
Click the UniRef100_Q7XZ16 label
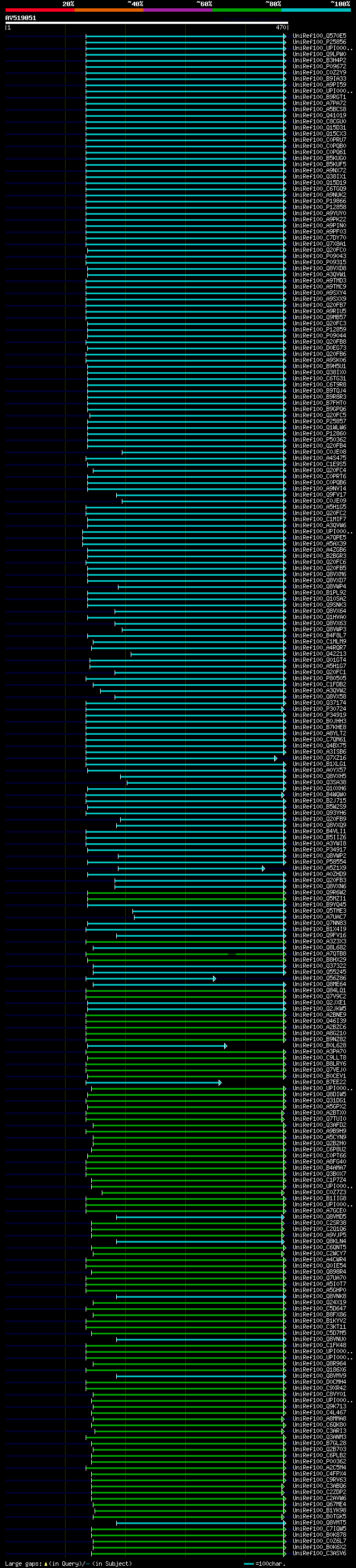pos(319,758)
